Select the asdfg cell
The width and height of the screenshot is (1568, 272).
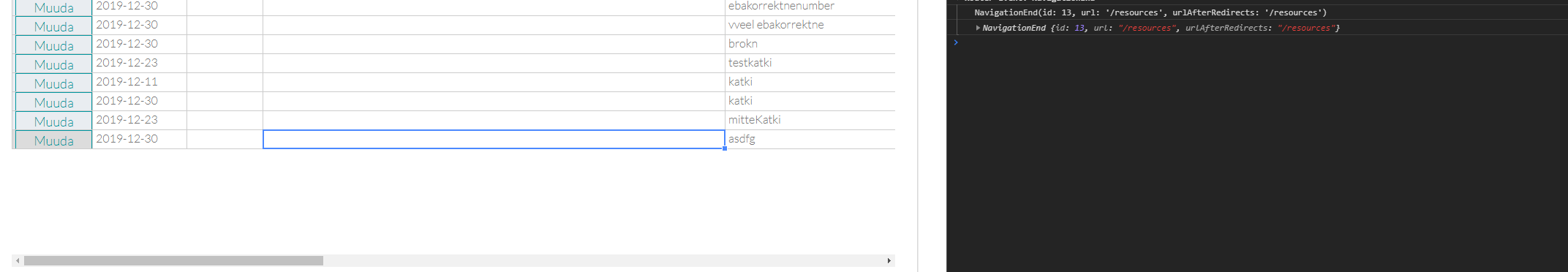(810, 139)
